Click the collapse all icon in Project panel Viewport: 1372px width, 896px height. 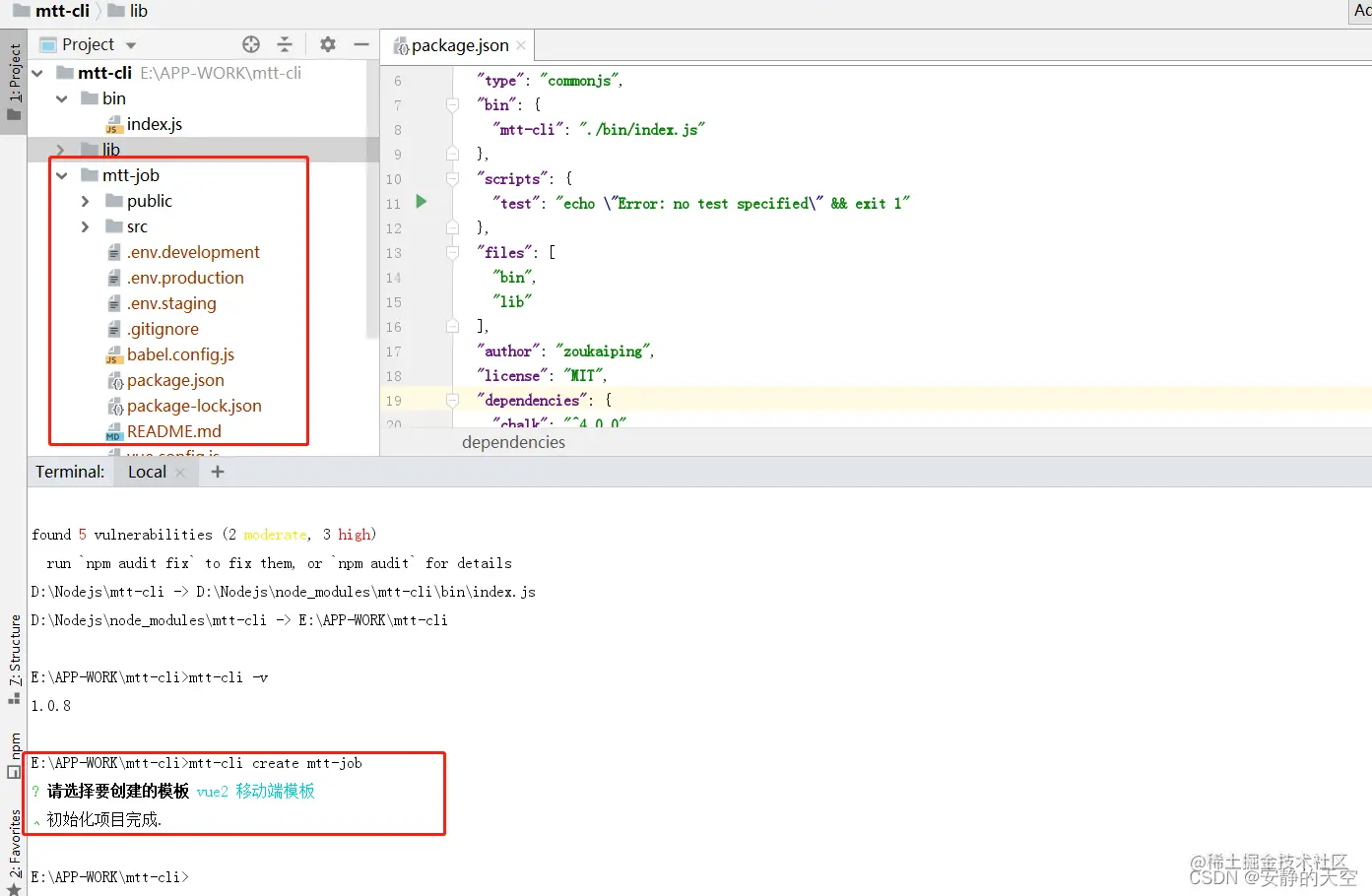(285, 44)
